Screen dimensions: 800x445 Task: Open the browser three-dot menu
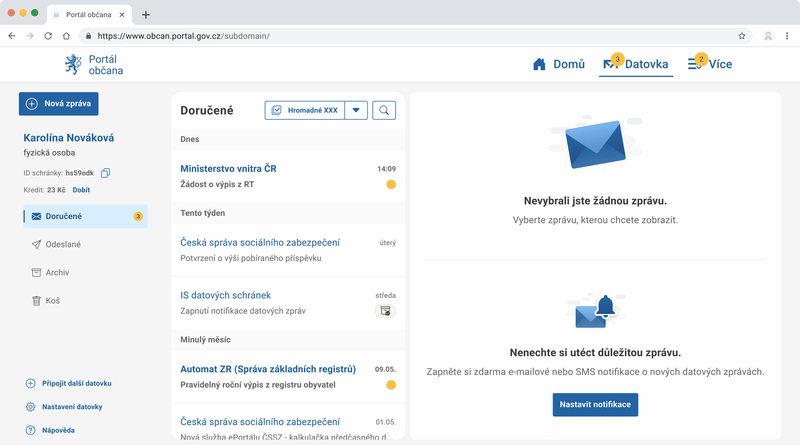787,36
